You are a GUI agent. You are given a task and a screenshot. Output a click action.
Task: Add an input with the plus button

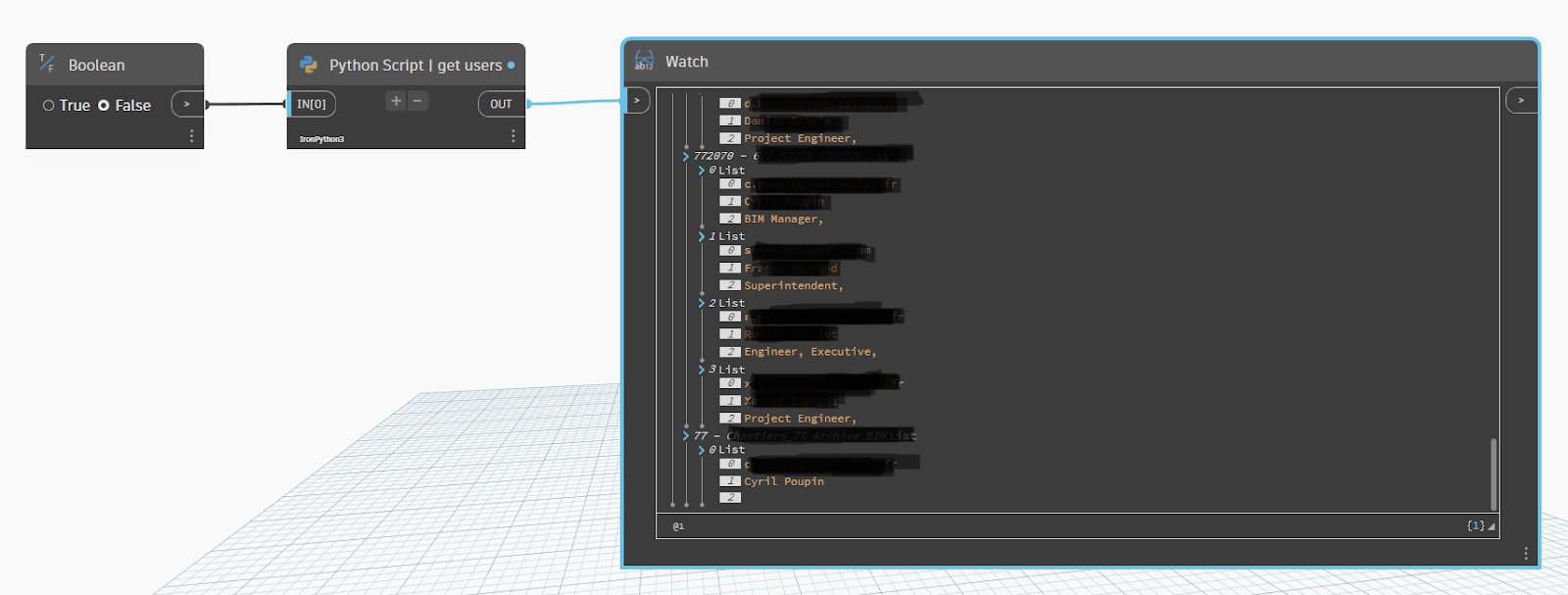396,101
